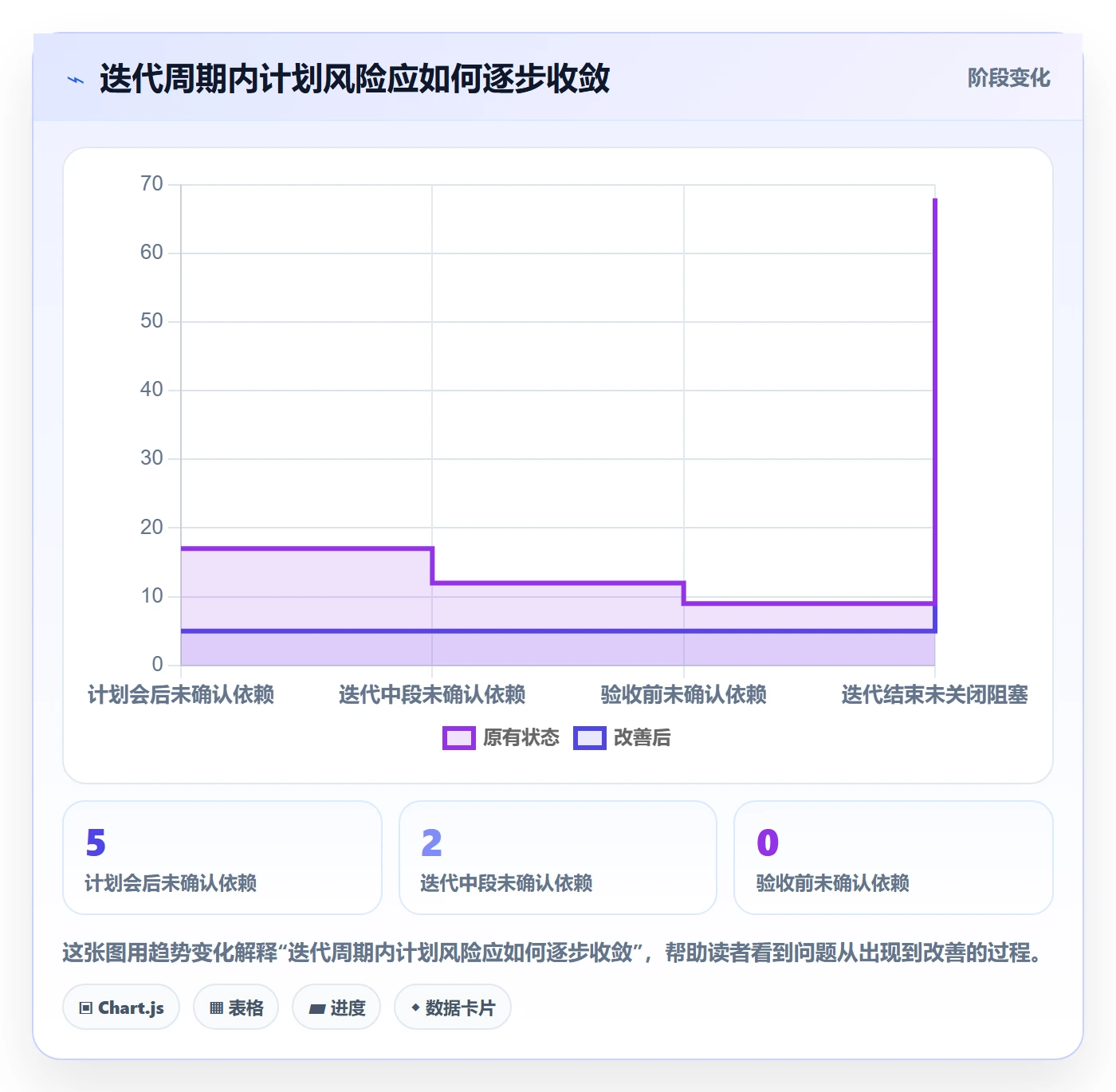Click the value 2 in the middle stat card
1116x1092 pixels.
(431, 843)
